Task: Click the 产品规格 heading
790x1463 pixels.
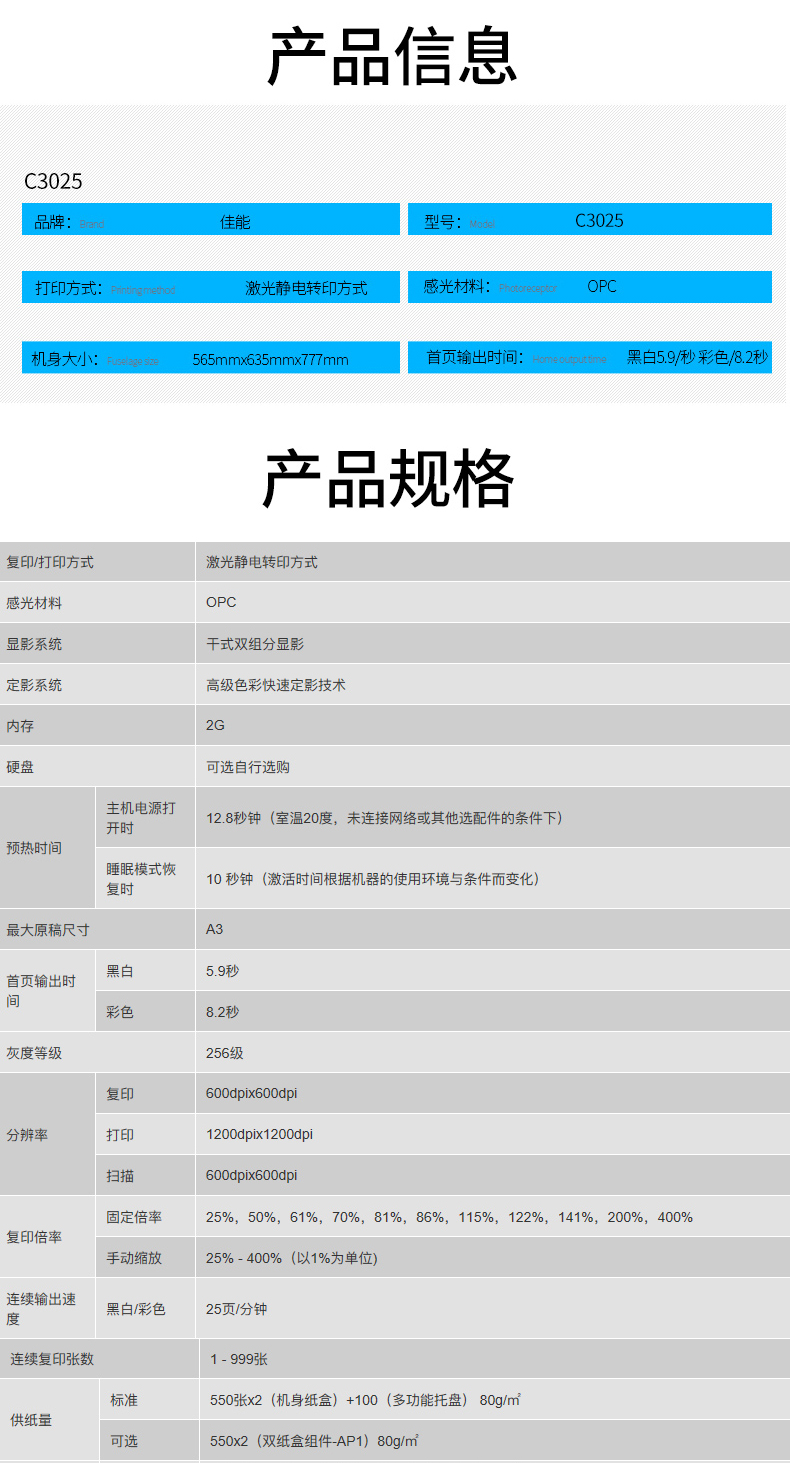Action: (389, 480)
